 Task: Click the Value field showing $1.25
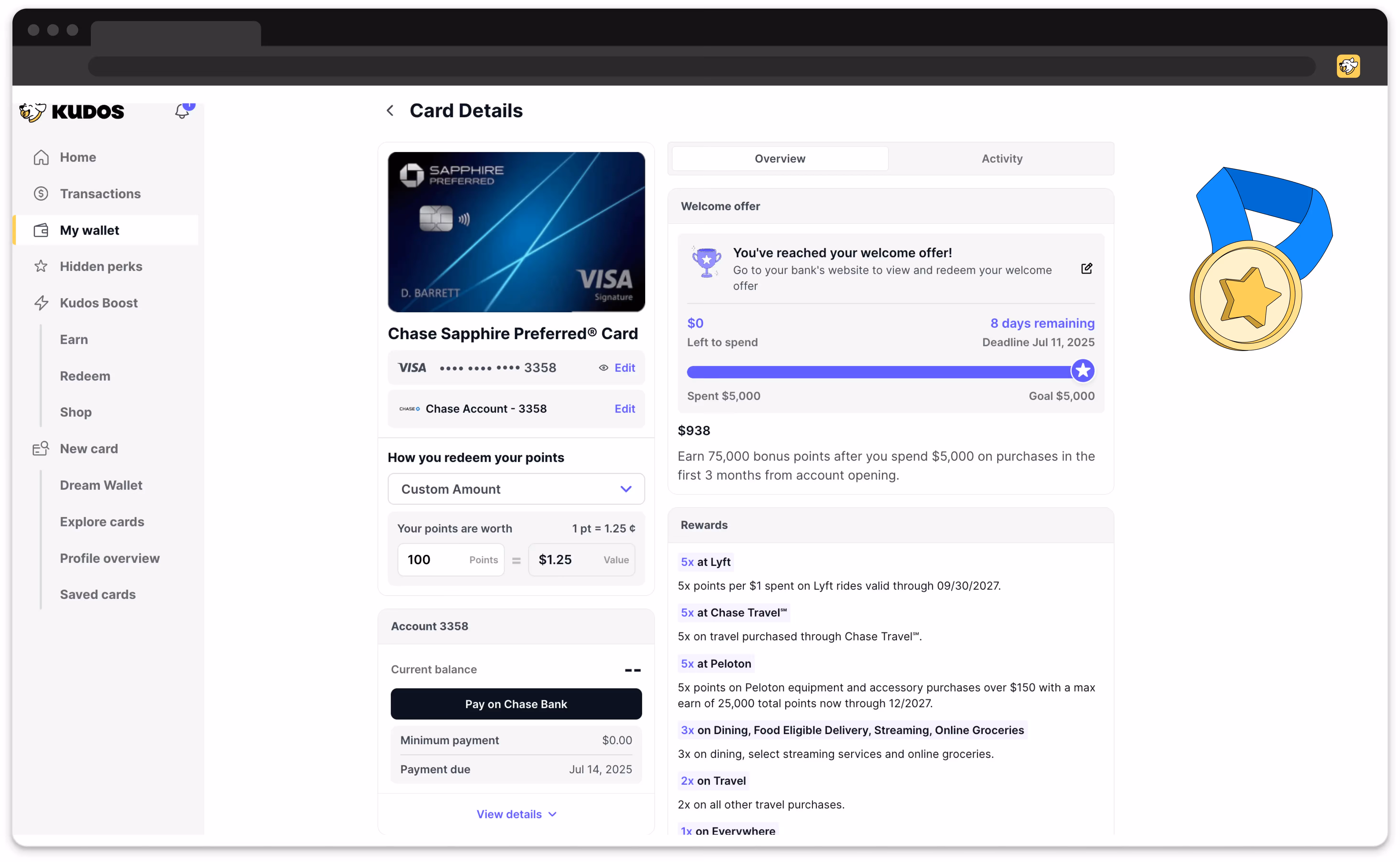coord(581,560)
